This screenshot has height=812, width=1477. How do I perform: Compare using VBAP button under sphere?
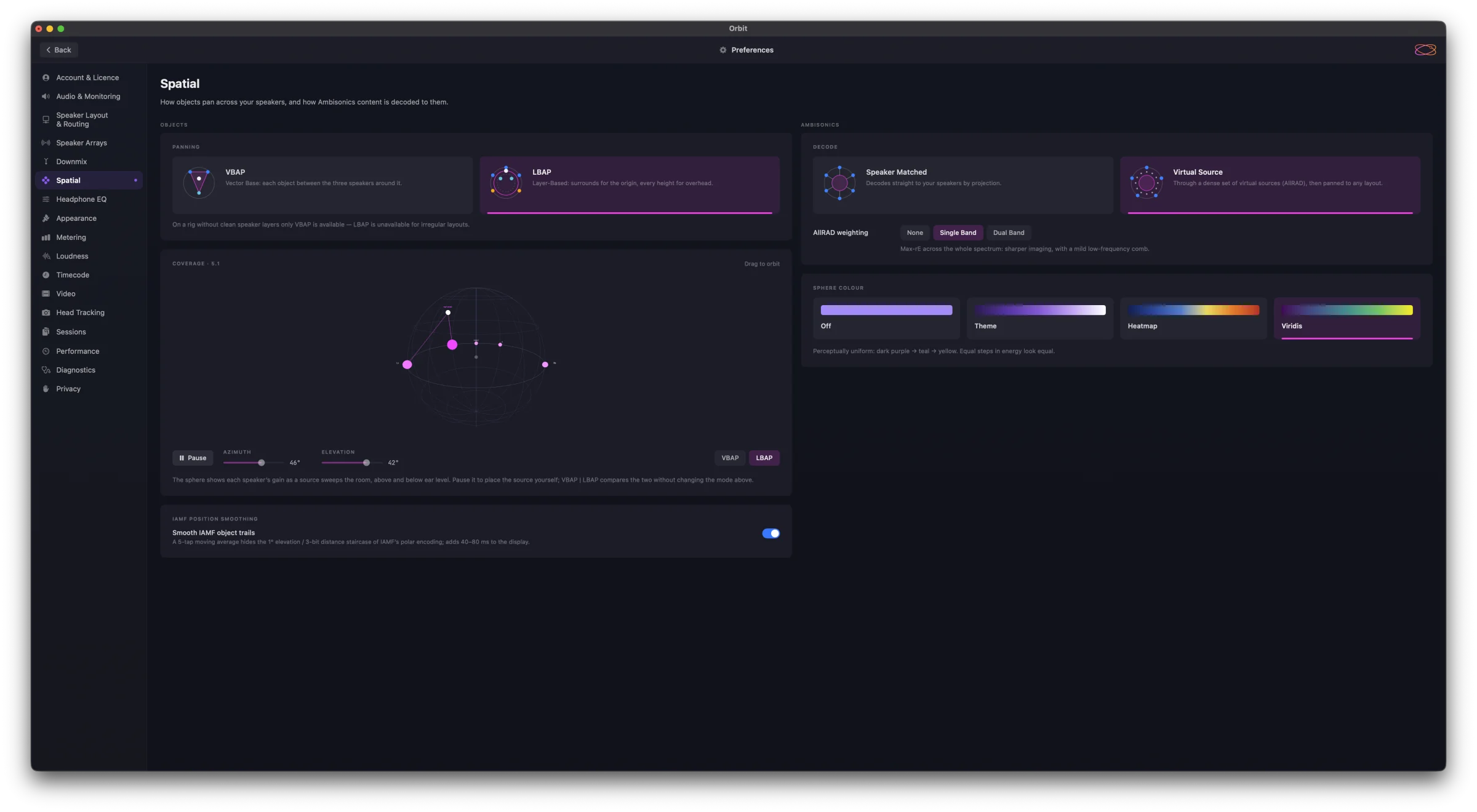point(730,458)
